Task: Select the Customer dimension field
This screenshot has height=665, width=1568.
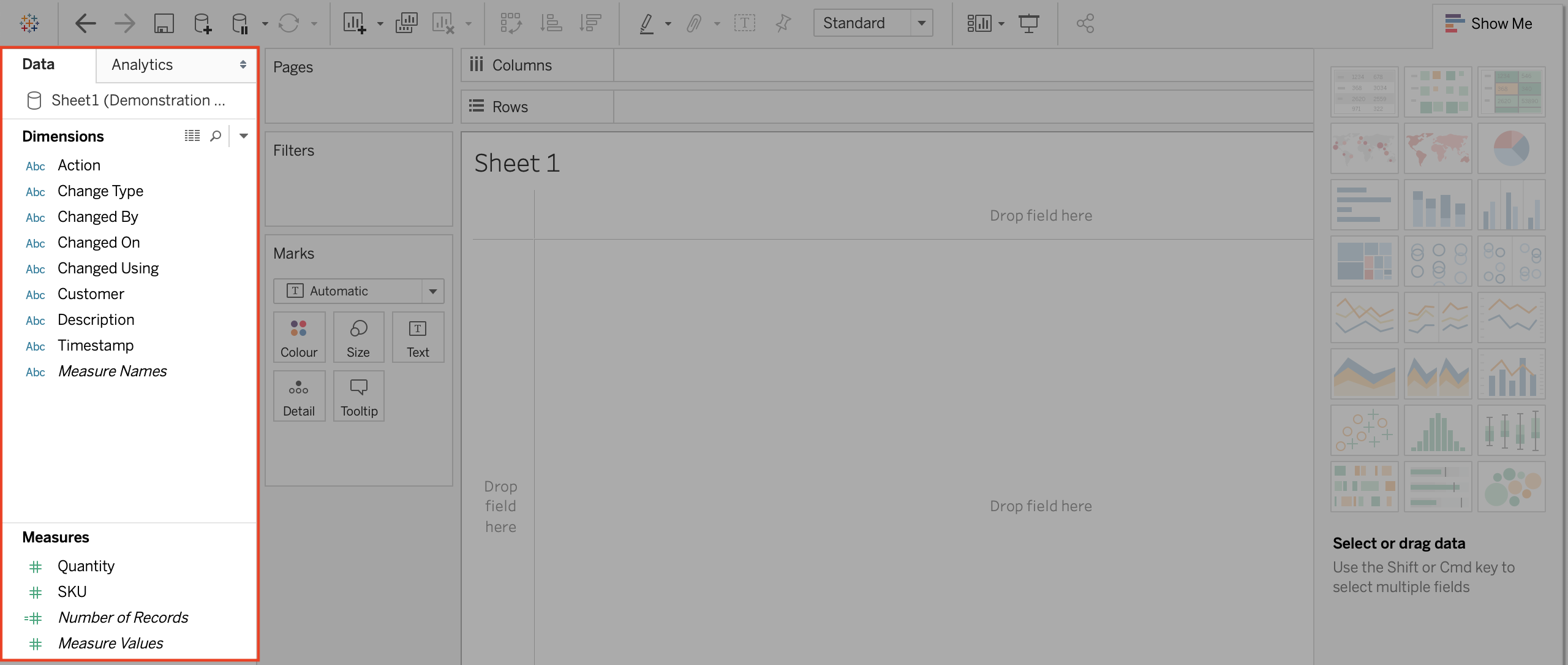Action: click(91, 294)
